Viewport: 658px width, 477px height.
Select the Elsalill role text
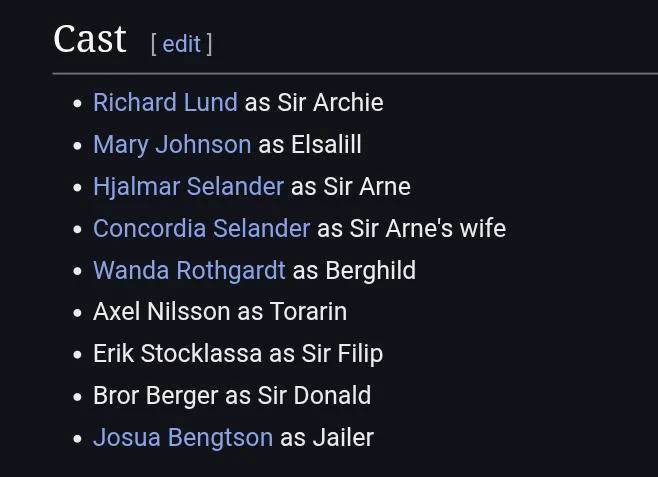tap(326, 144)
